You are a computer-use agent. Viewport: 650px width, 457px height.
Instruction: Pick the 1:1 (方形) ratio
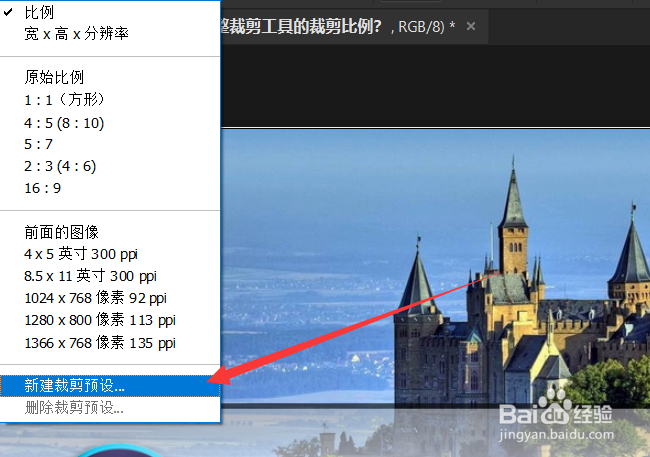click(x=110, y=100)
